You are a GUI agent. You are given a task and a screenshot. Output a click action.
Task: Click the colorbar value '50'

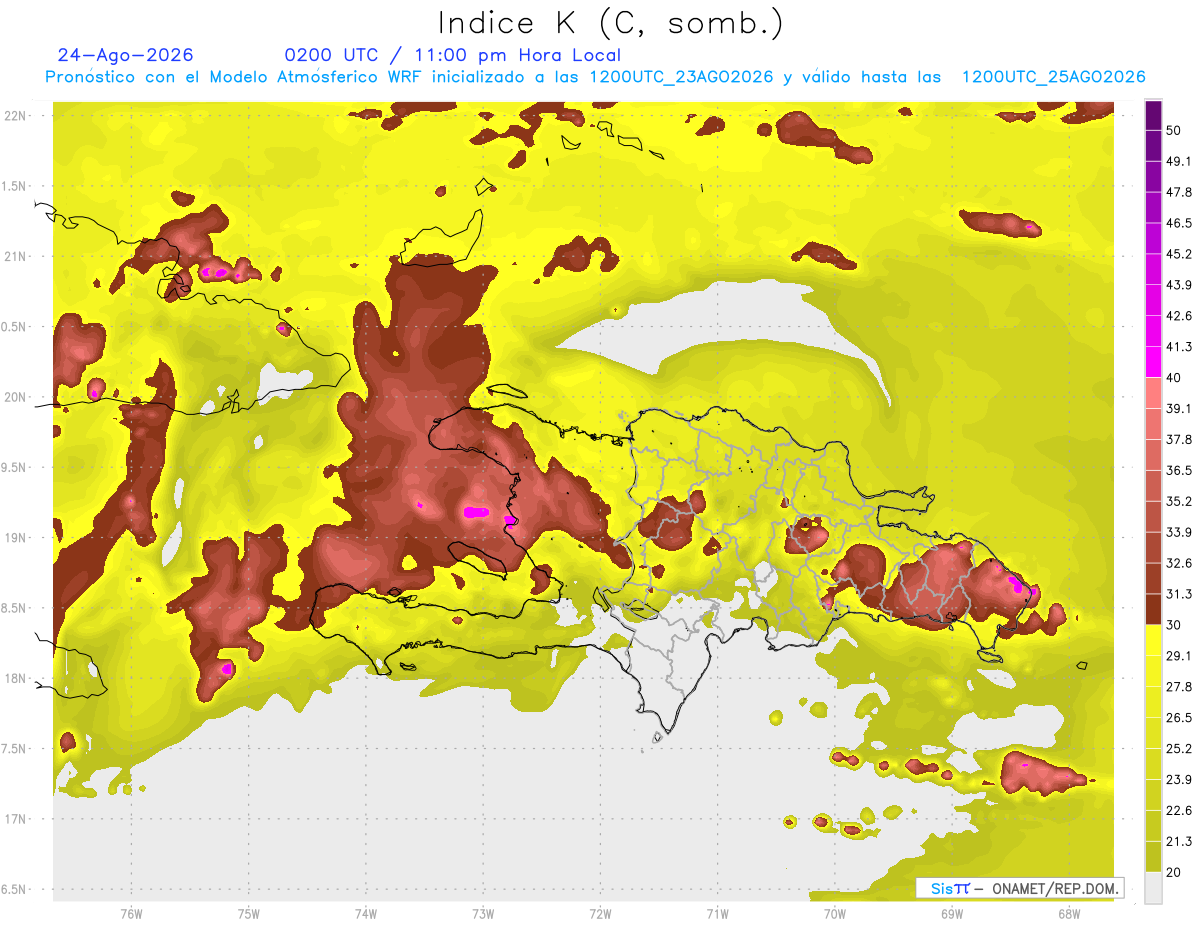click(1175, 133)
